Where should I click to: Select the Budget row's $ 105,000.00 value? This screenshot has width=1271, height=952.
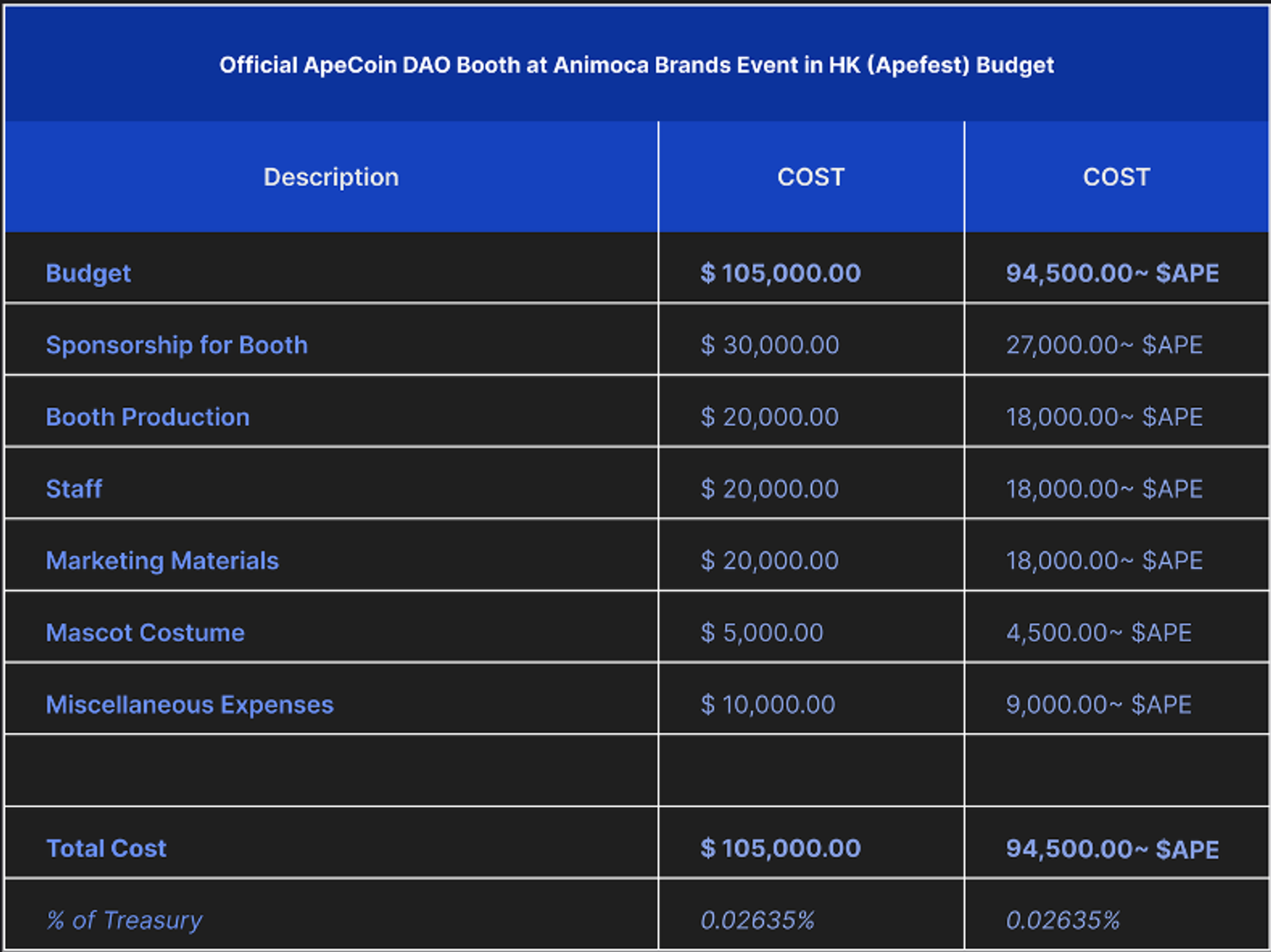click(780, 274)
